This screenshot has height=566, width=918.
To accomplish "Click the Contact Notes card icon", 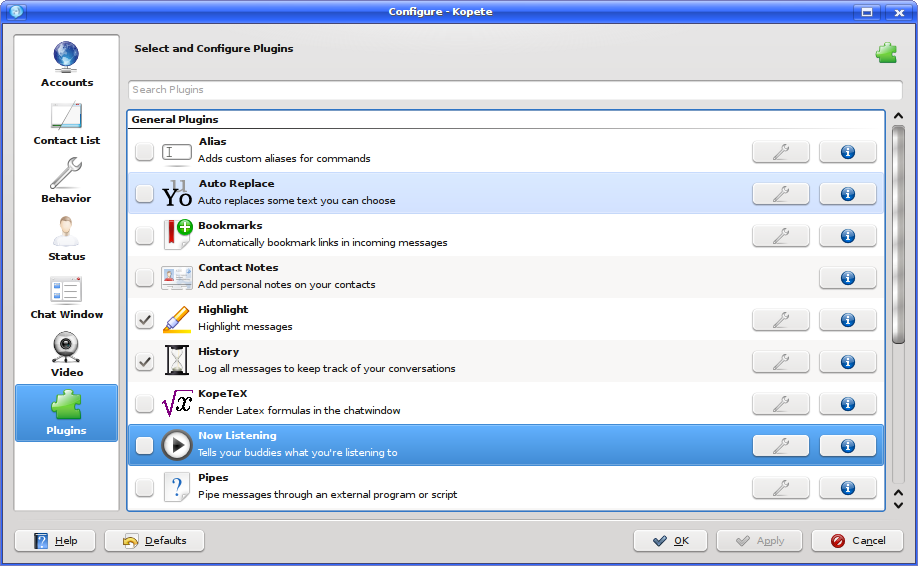I will tap(176, 277).
